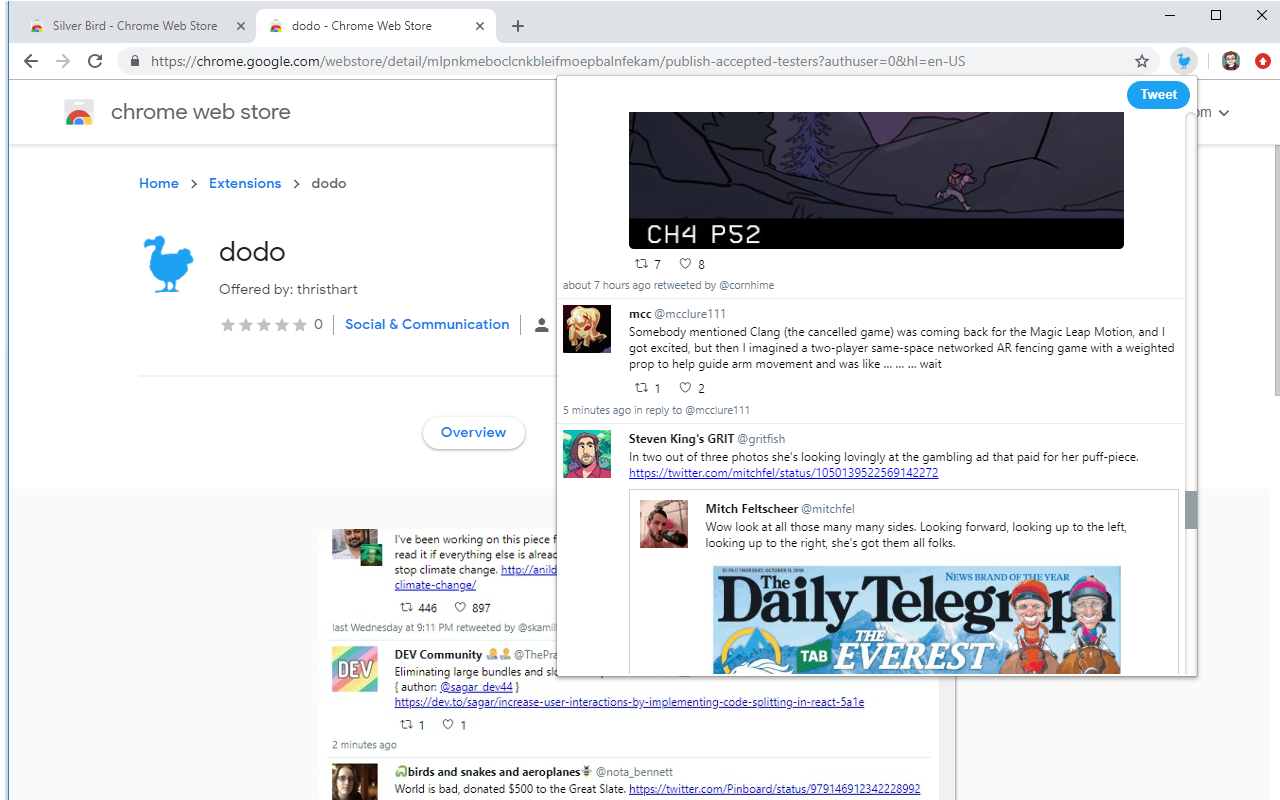The height and width of the screenshot is (800, 1280).
Task: Click the Chrome Web Store logo
Action: [79, 112]
